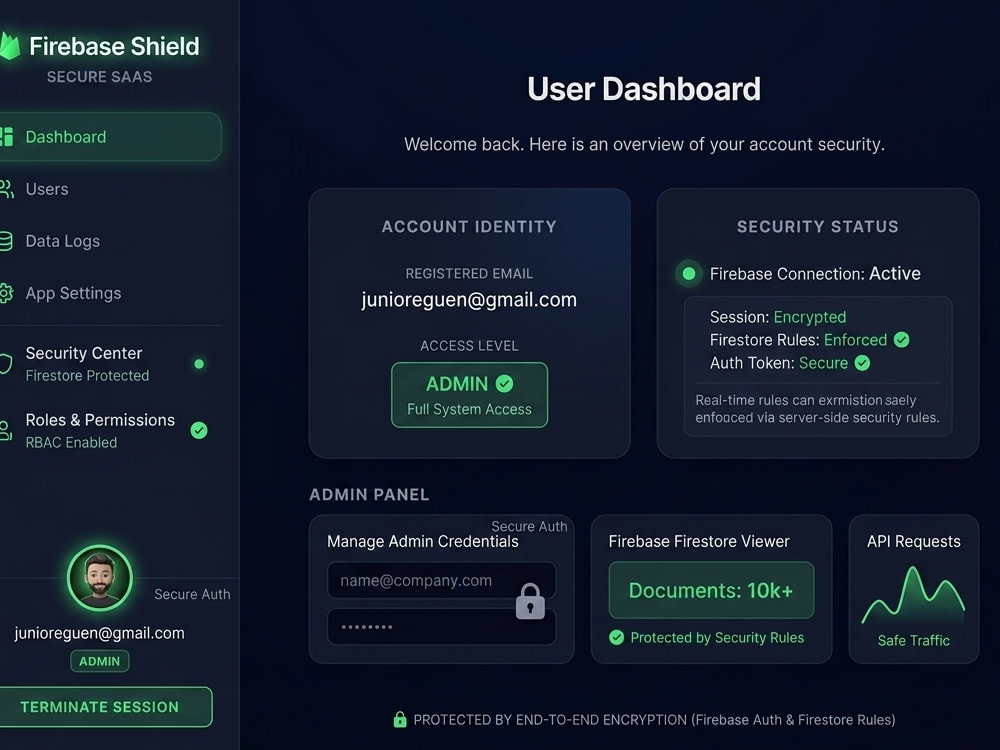
Task: Click the Users people icon in sidebar
Action: 6,189
